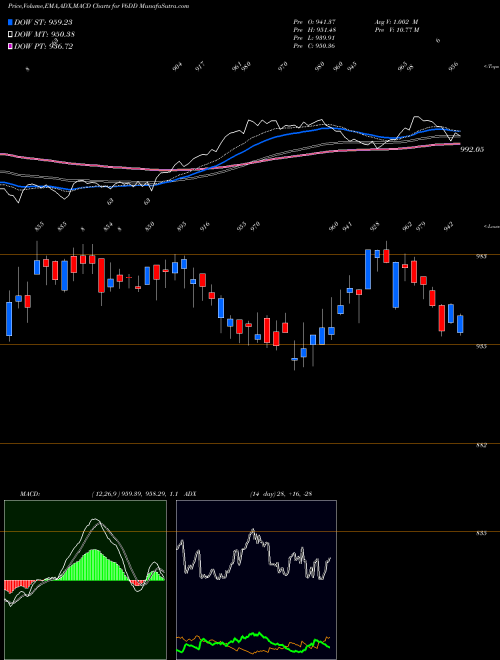Select the 'DOW MT: 950.38' legend text
This screenshot has height=660, width=500.
tap(45, 35)
